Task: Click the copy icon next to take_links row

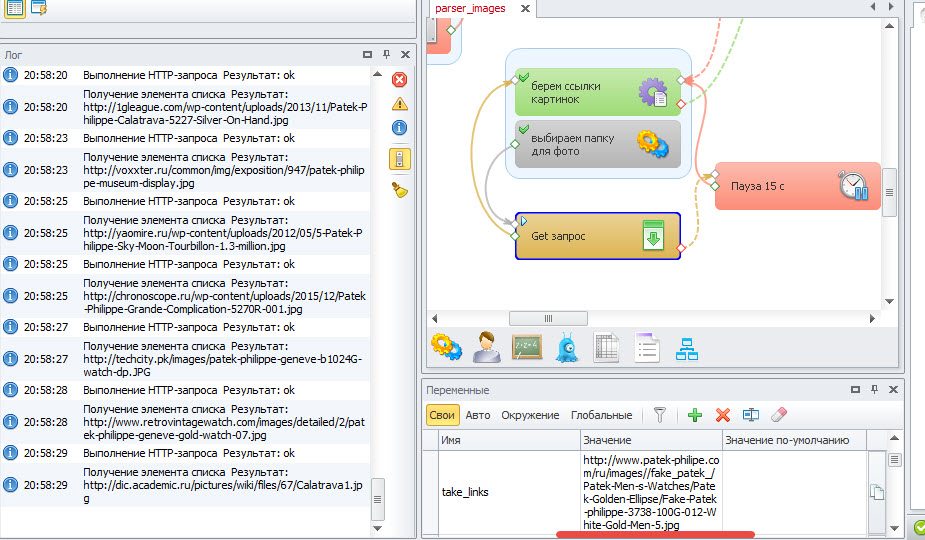Action: click(x=877, y=492)
